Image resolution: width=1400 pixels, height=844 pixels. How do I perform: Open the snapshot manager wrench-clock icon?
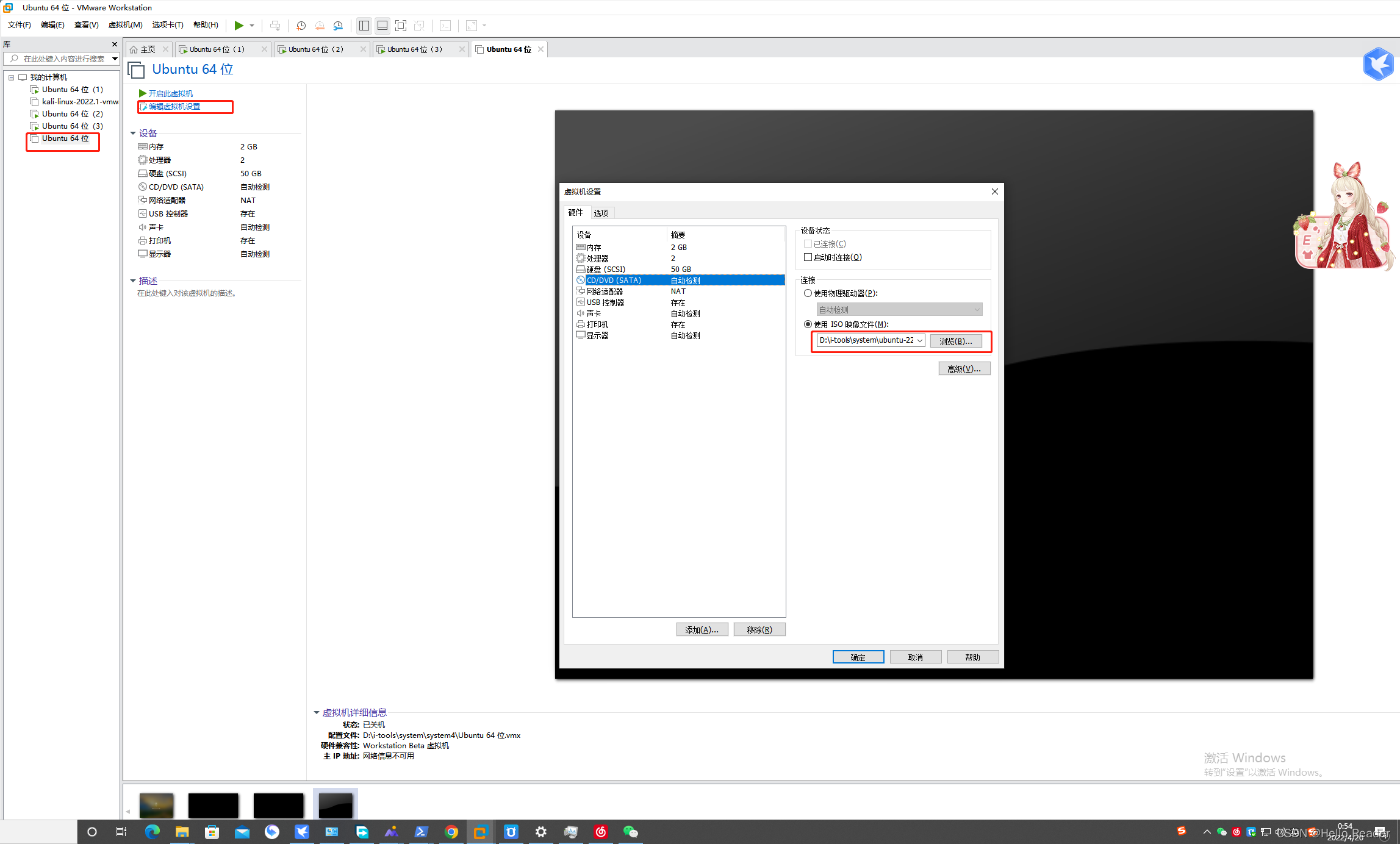pyautogui.click(x=338, y=26)
